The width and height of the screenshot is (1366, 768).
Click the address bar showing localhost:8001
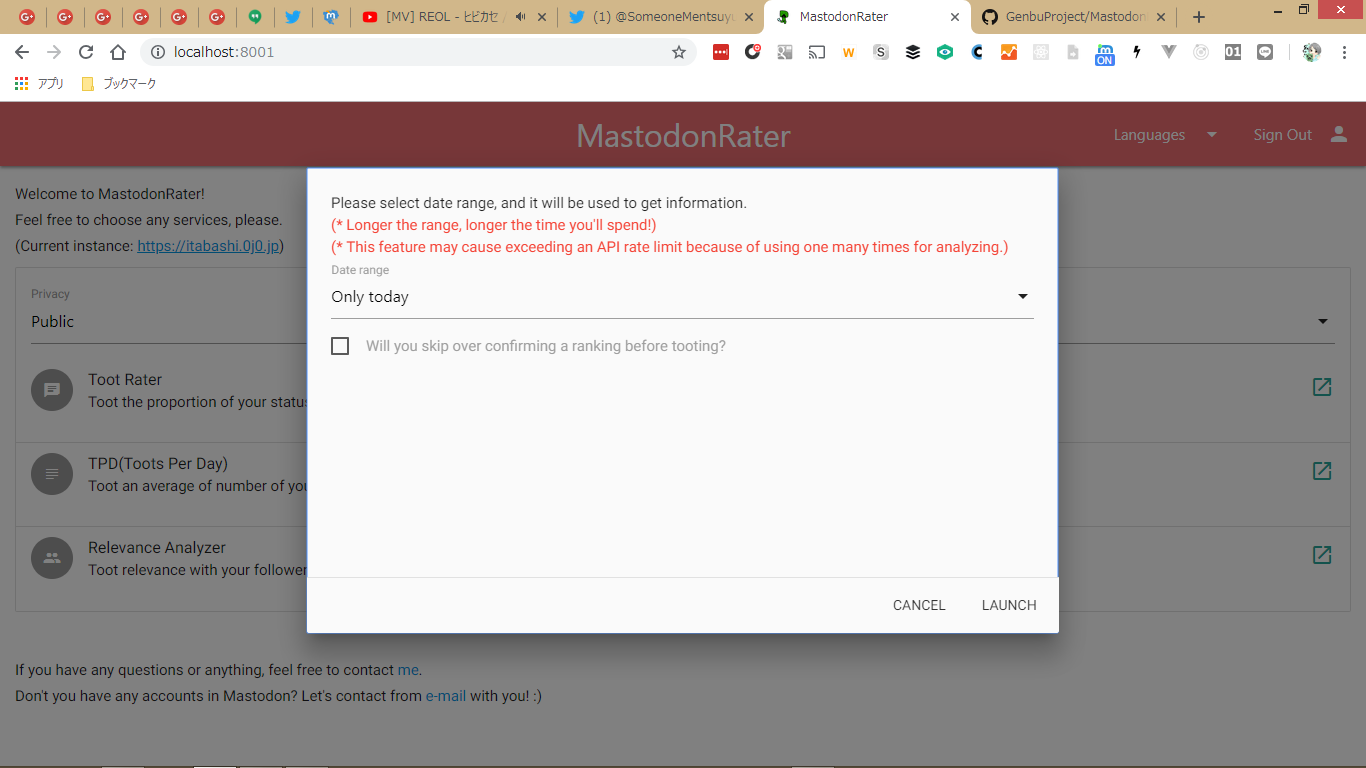400,52
